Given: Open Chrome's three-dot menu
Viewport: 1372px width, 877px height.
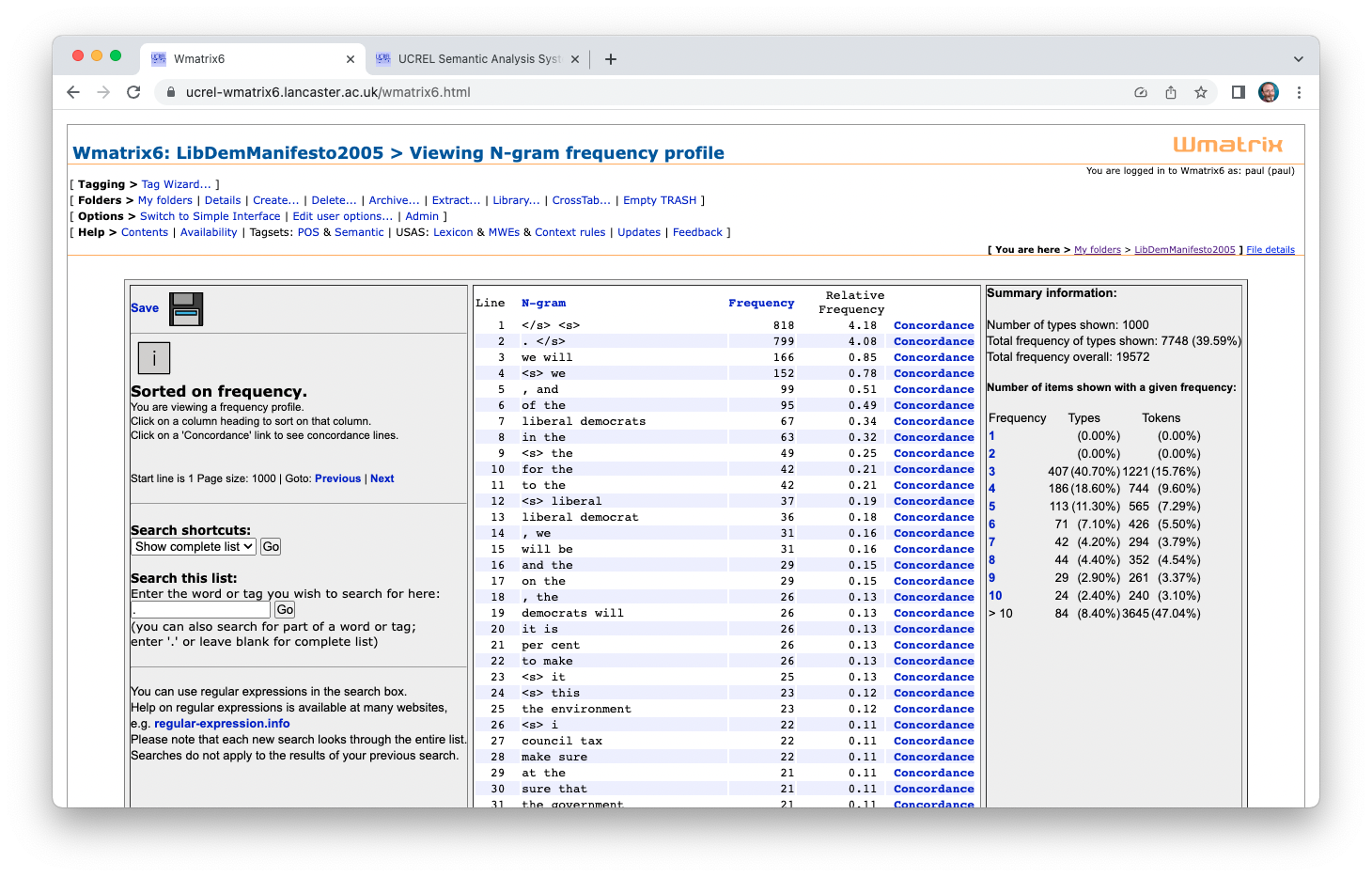Looking at the screenshot, I should (1299, 92).
